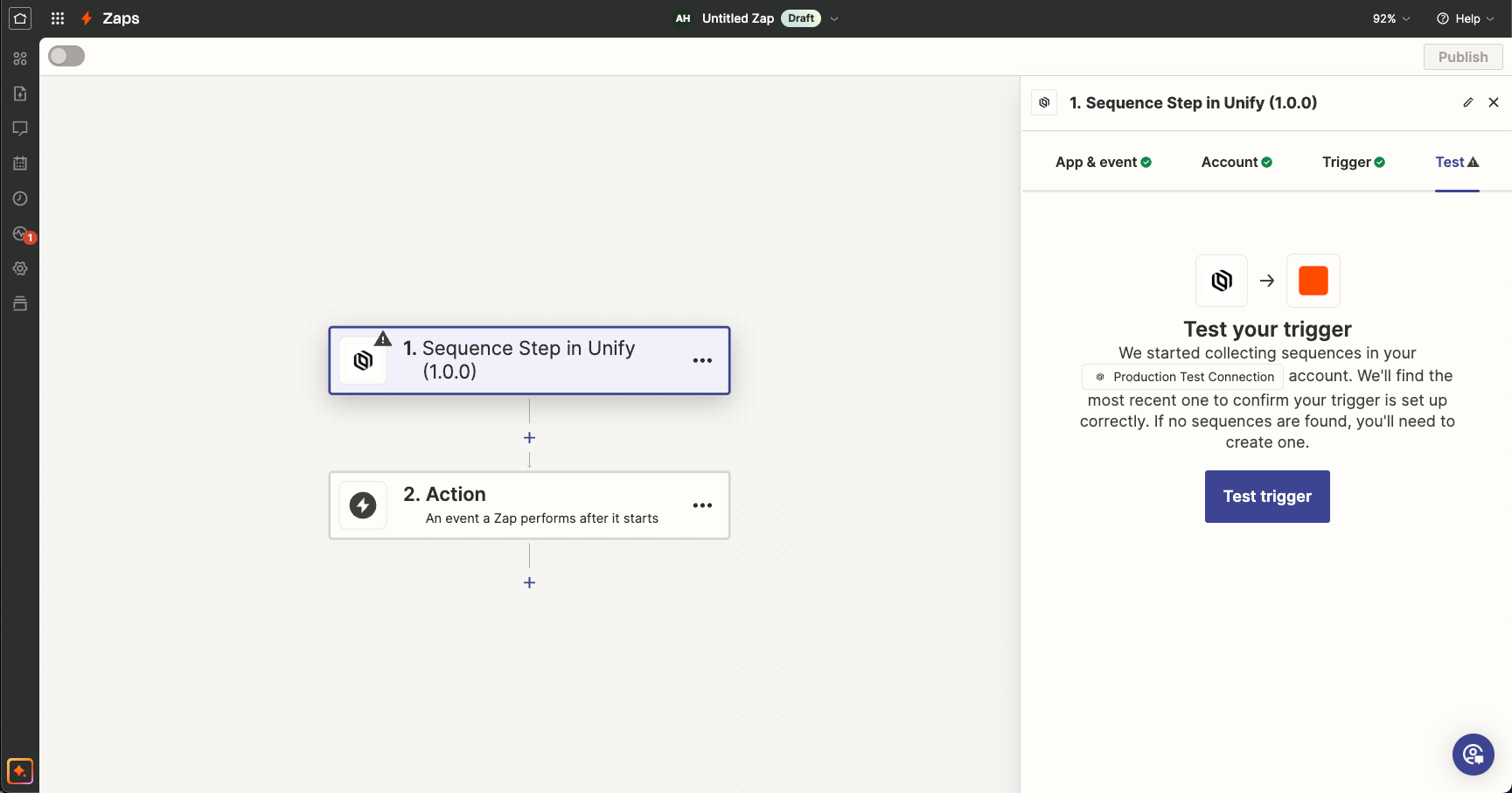
Task: Click the orange color square above Test your trigger
Action: click(x=1313, y=281)
